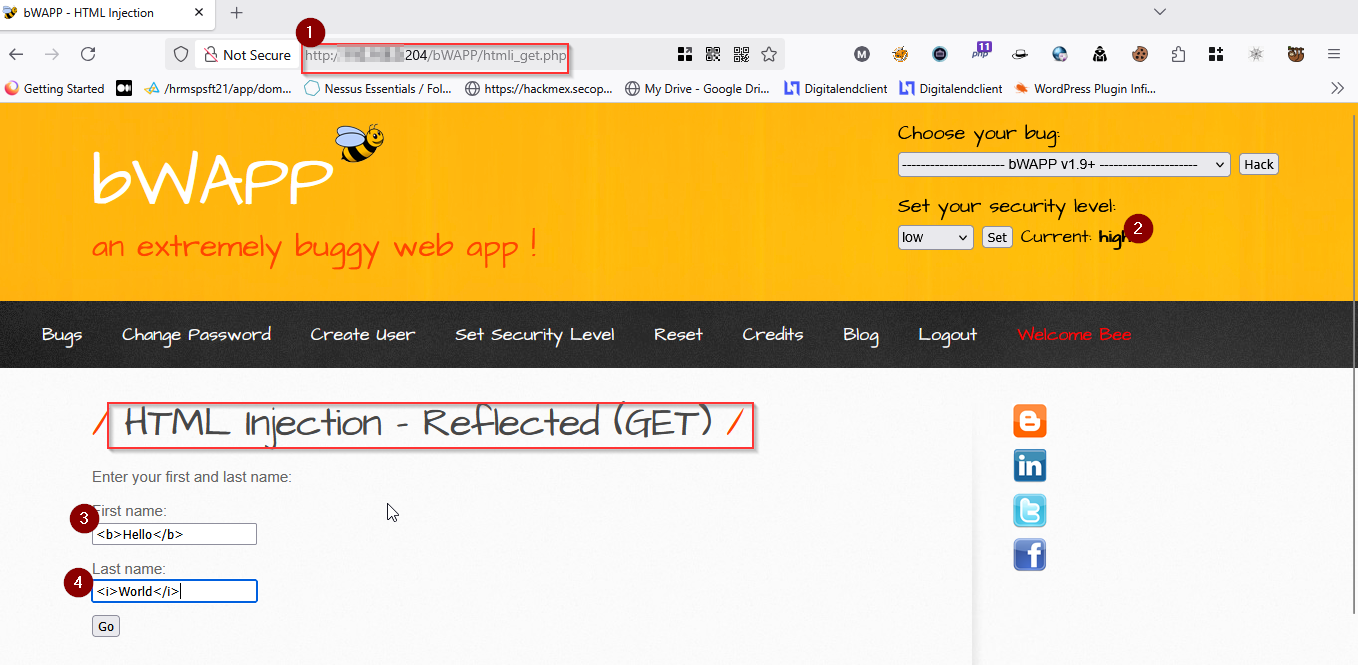Submit the form with the Go button

point(106,626)
